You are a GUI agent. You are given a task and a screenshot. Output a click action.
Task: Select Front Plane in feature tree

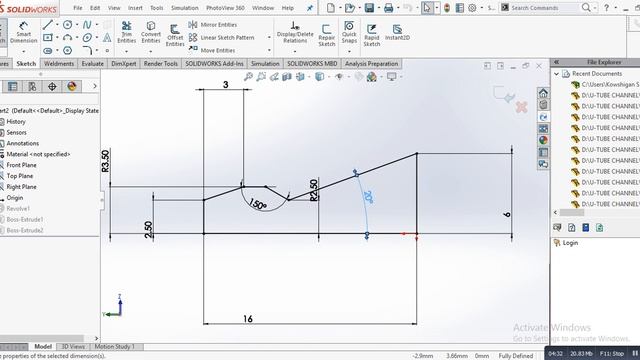[21, 165]
